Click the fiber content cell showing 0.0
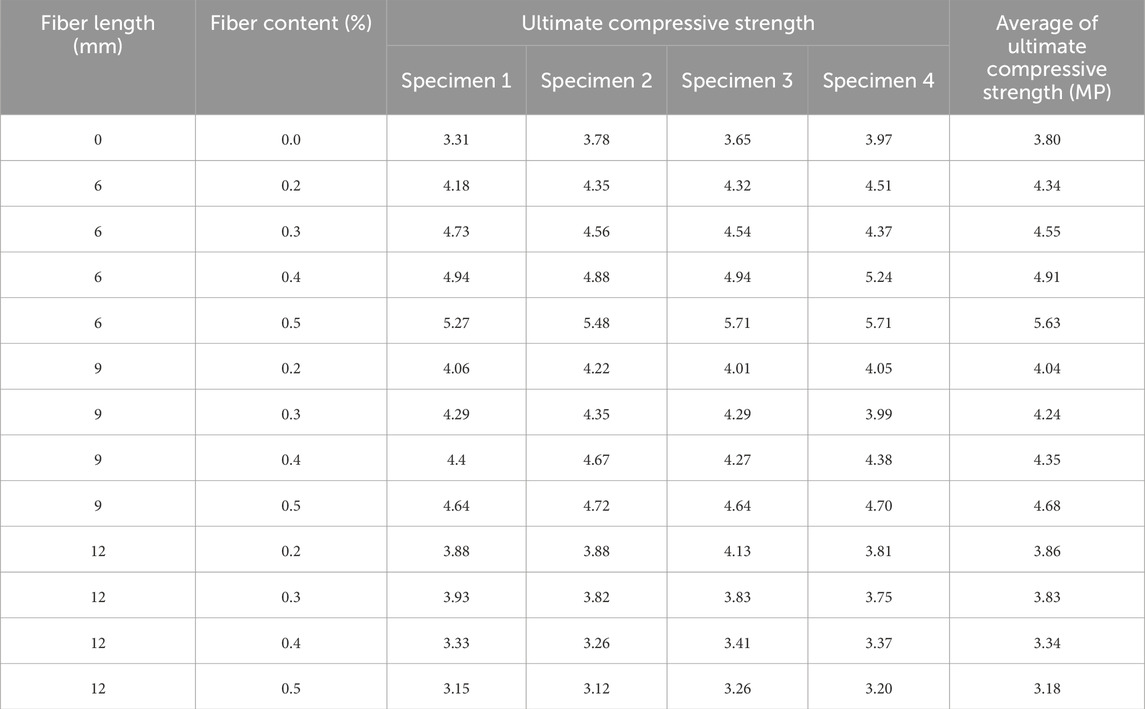Viewport: 1145px width, 709px height. (x=290, y=140)
